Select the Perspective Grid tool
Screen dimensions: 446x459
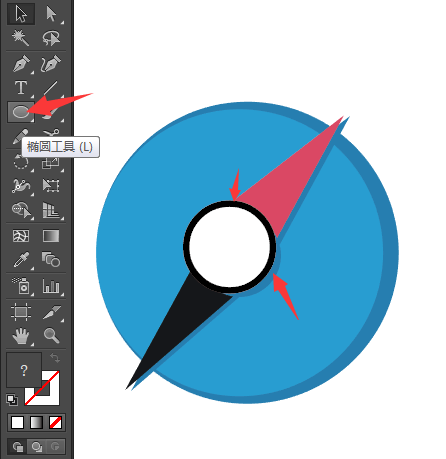point(51,210)
